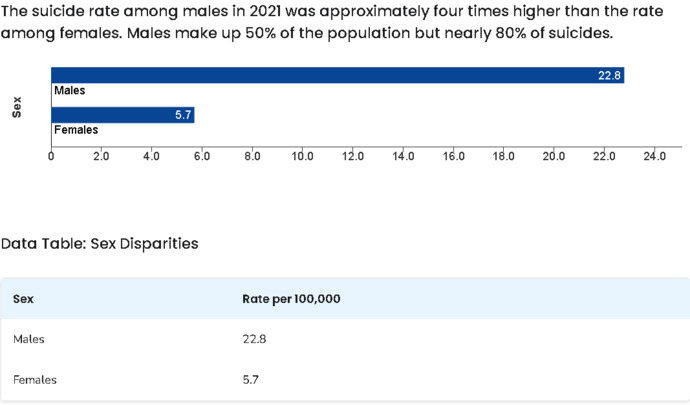
Task: Select the Females row in data table
Action: (x=345, y=379)
